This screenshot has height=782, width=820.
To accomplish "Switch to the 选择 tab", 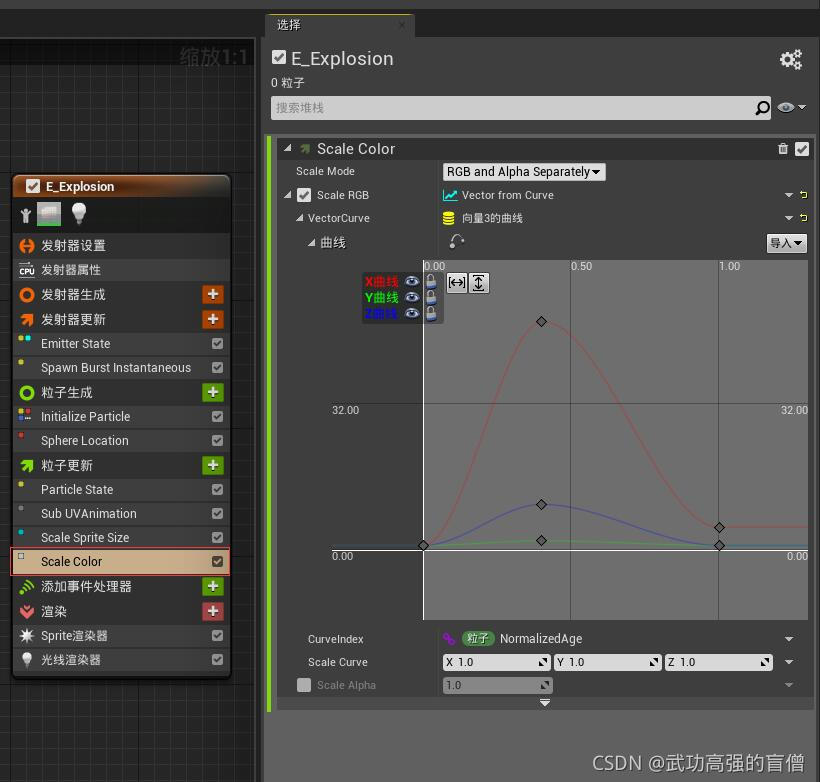I will (340, 25).
